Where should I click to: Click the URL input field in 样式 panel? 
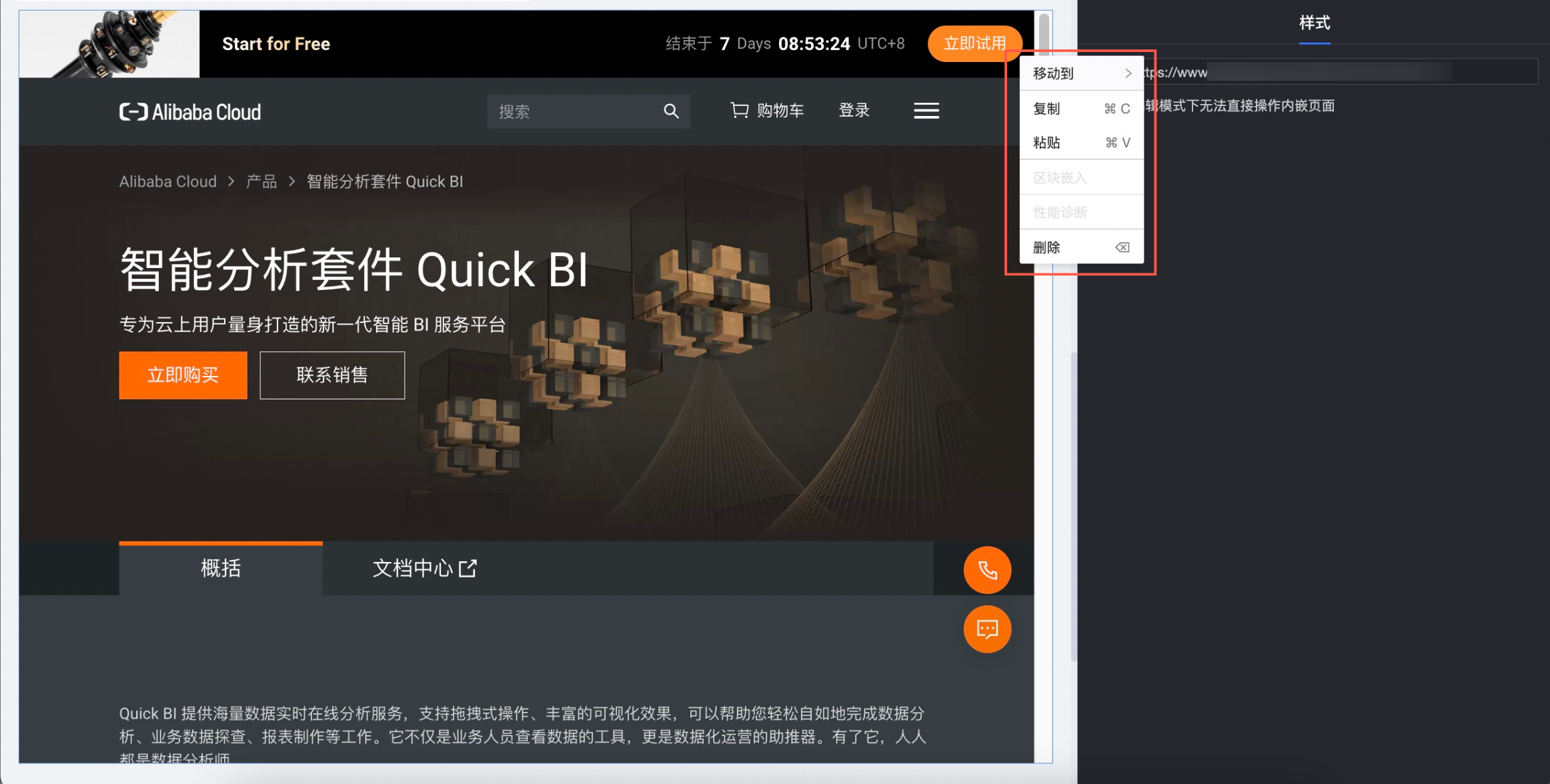click(x=1341, y=72)
